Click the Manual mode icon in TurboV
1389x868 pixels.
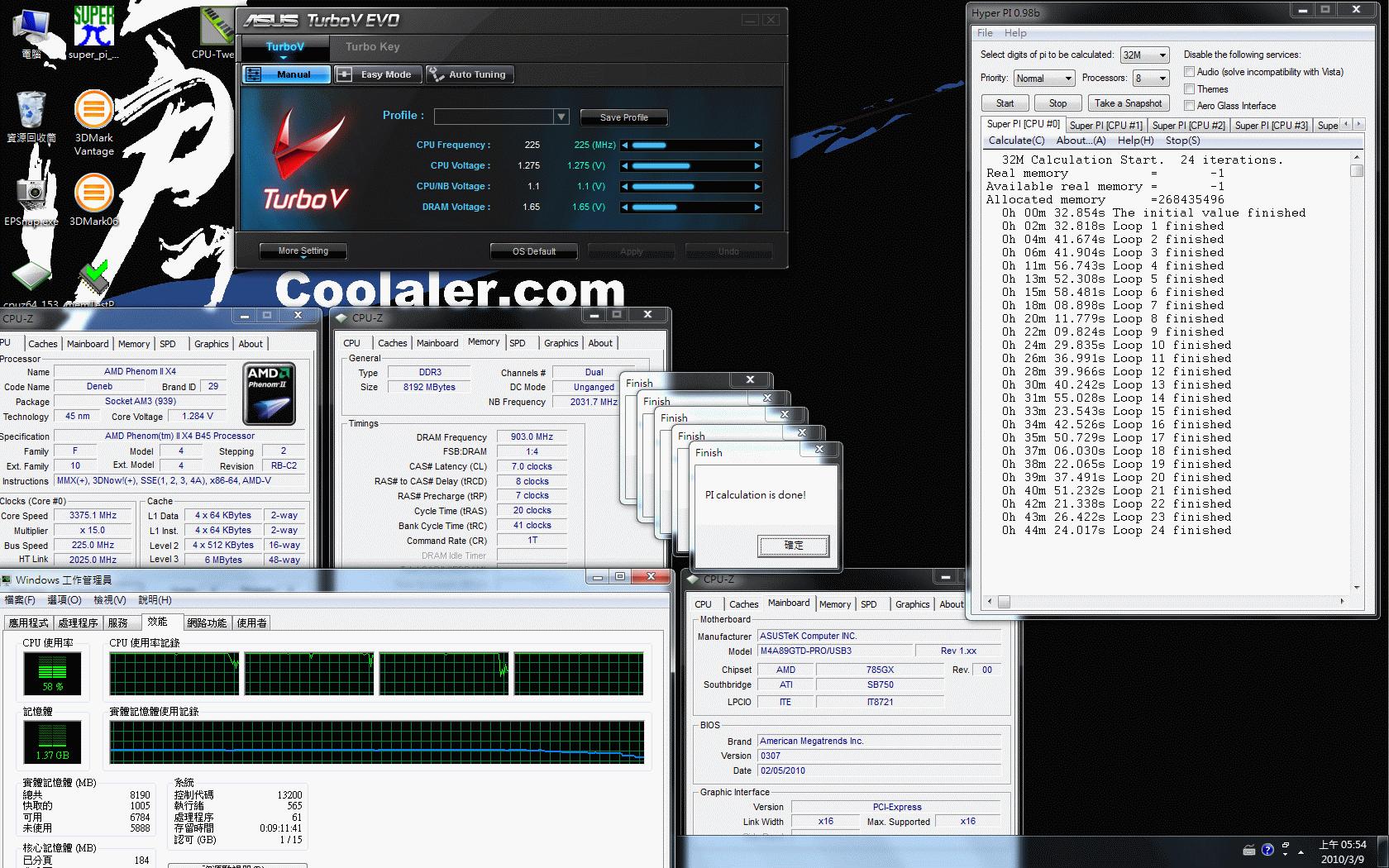(254, 74)
